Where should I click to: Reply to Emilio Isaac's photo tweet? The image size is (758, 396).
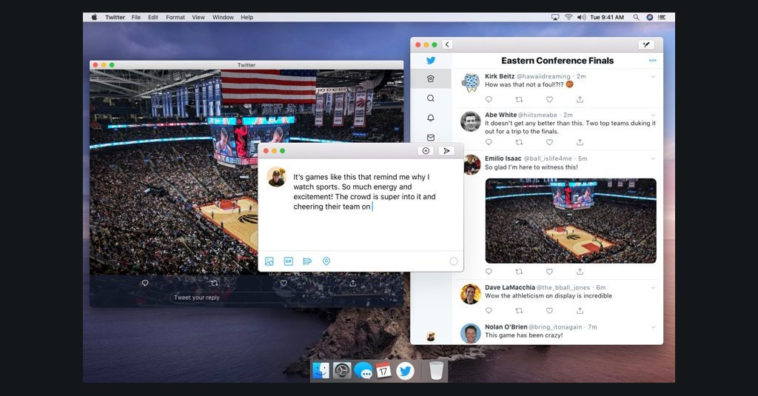[489, 272]
